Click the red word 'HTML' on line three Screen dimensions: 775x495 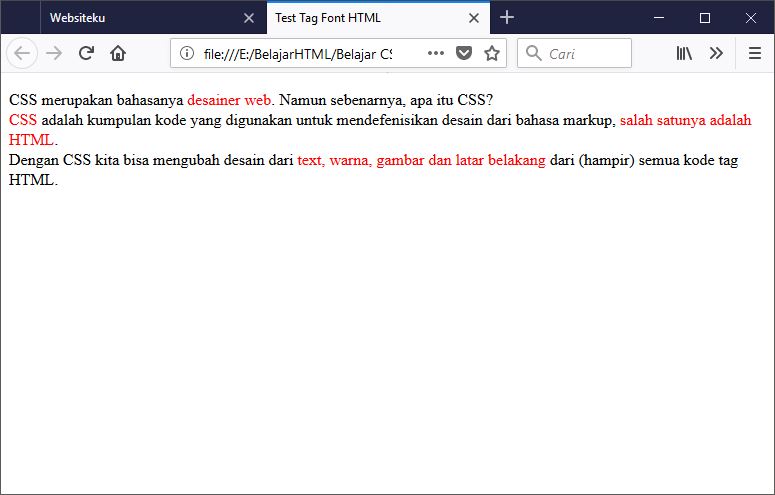pos(31,140)
